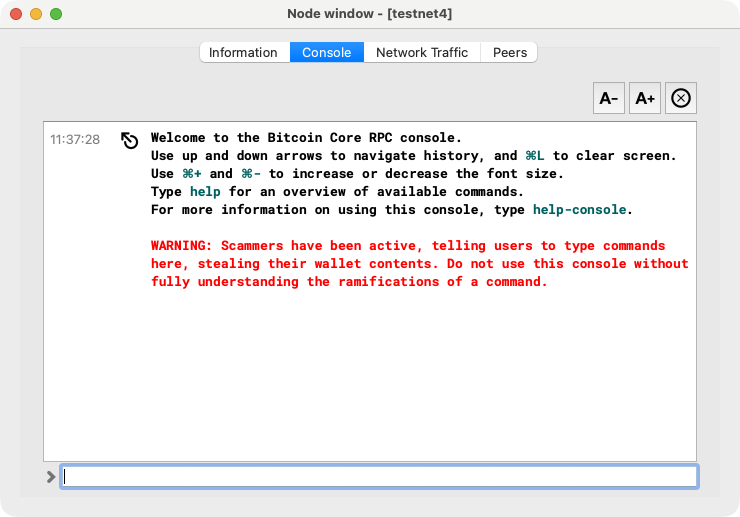This screenshot has height=517, width=740.
Task: Focus the console command input field
Action: click(x=379, y=476)
